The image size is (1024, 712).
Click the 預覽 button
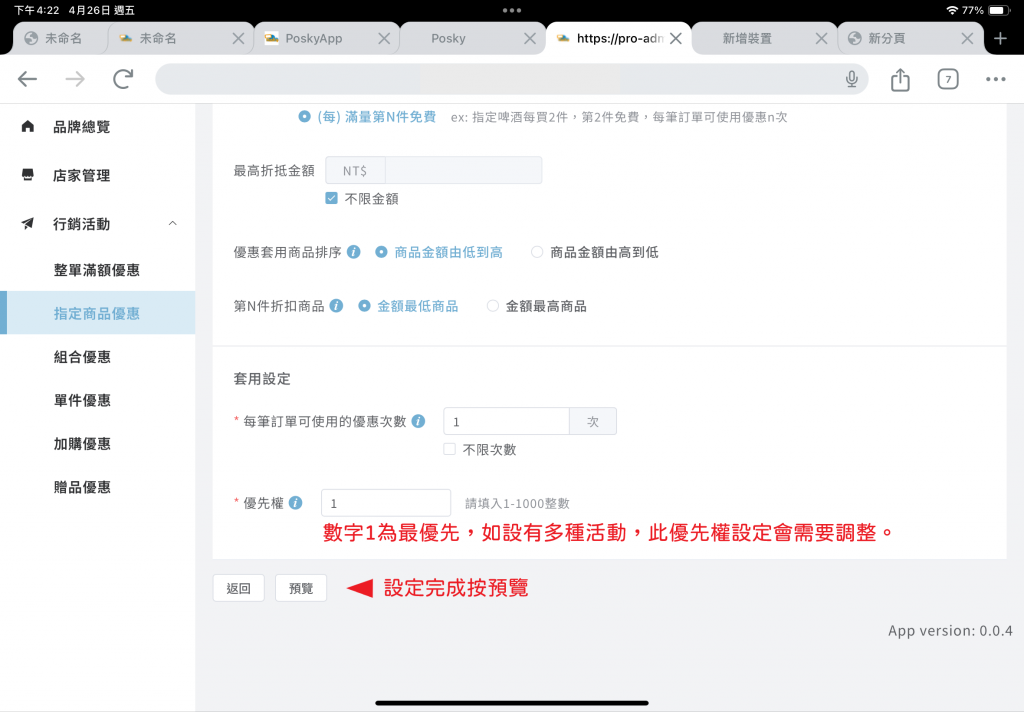tap(300, 588)
